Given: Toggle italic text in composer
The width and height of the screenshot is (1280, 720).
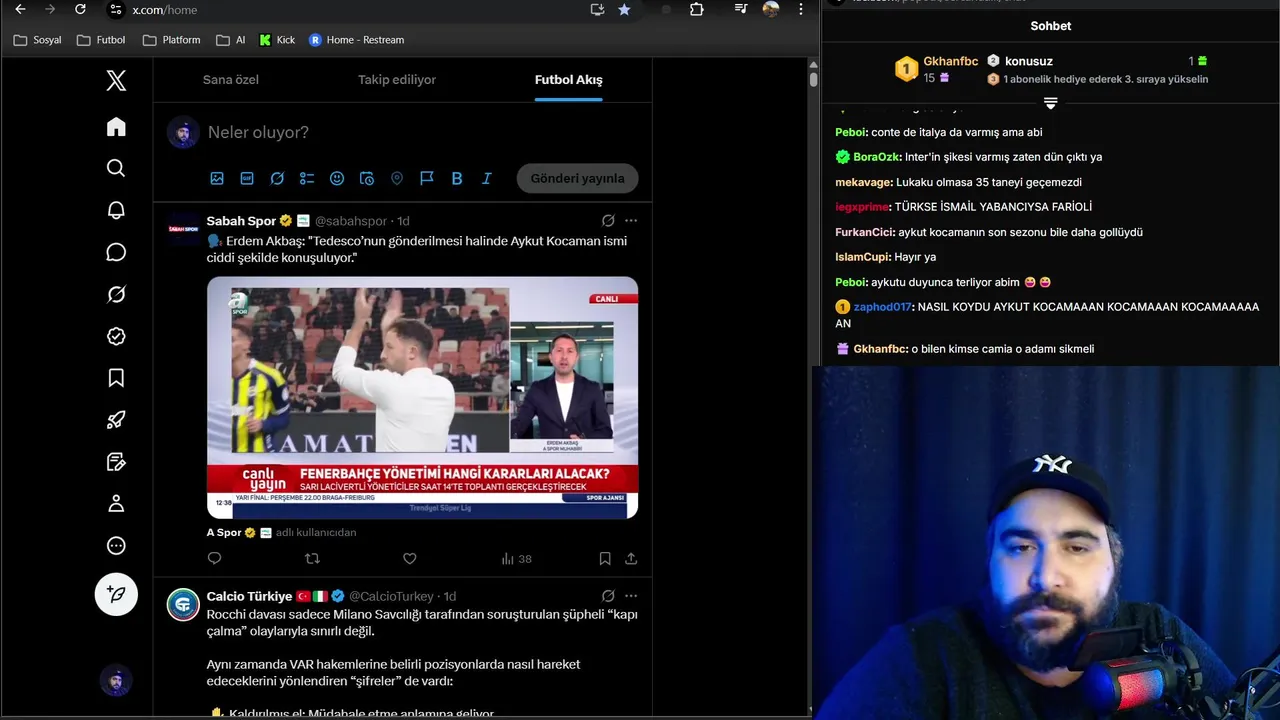Looking at the screenshot, I should coord(487,178).
